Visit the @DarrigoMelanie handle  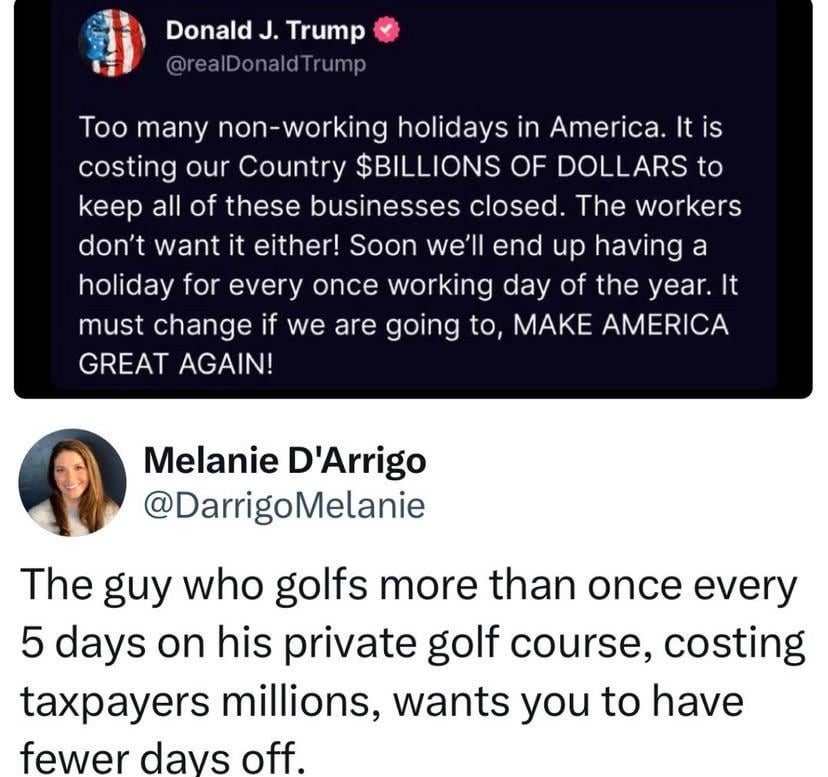point(284,506)
